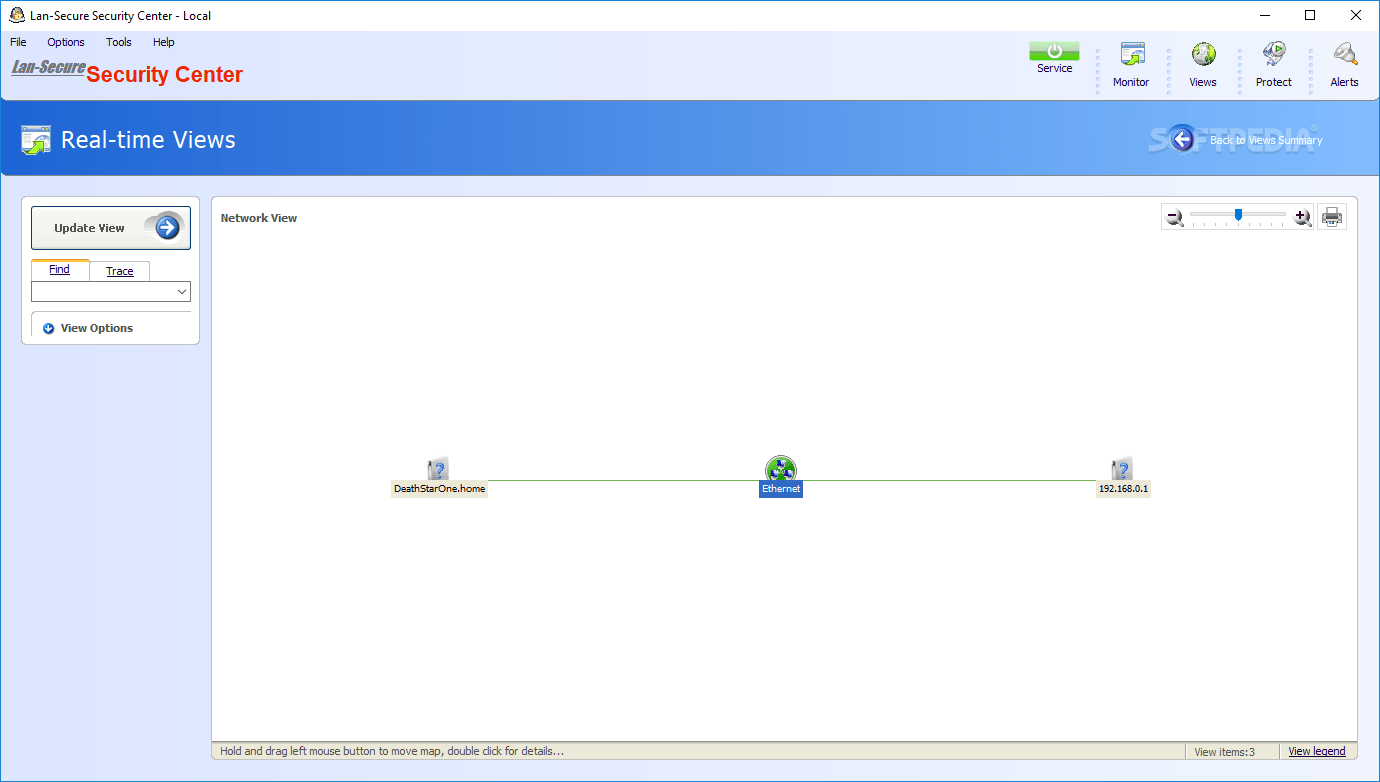Image resolution: width=1380 pixels, height=782 pixels.
Task: Select the DeathStarOne.home device node icon
Action: (x=438, y=469)
